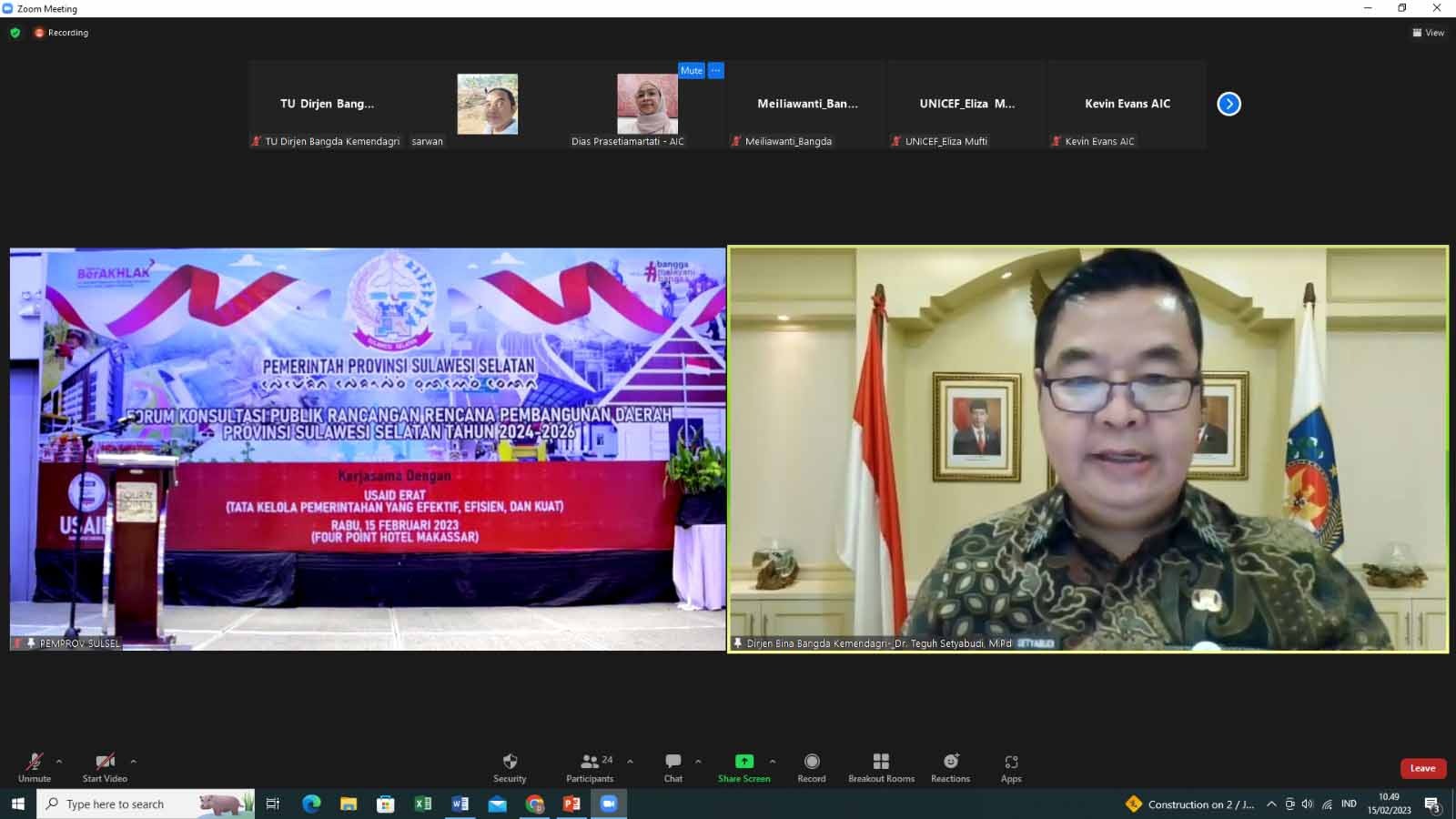Open the notification center
This screenshot has width=1456, height=819.
coord(1432,804)
